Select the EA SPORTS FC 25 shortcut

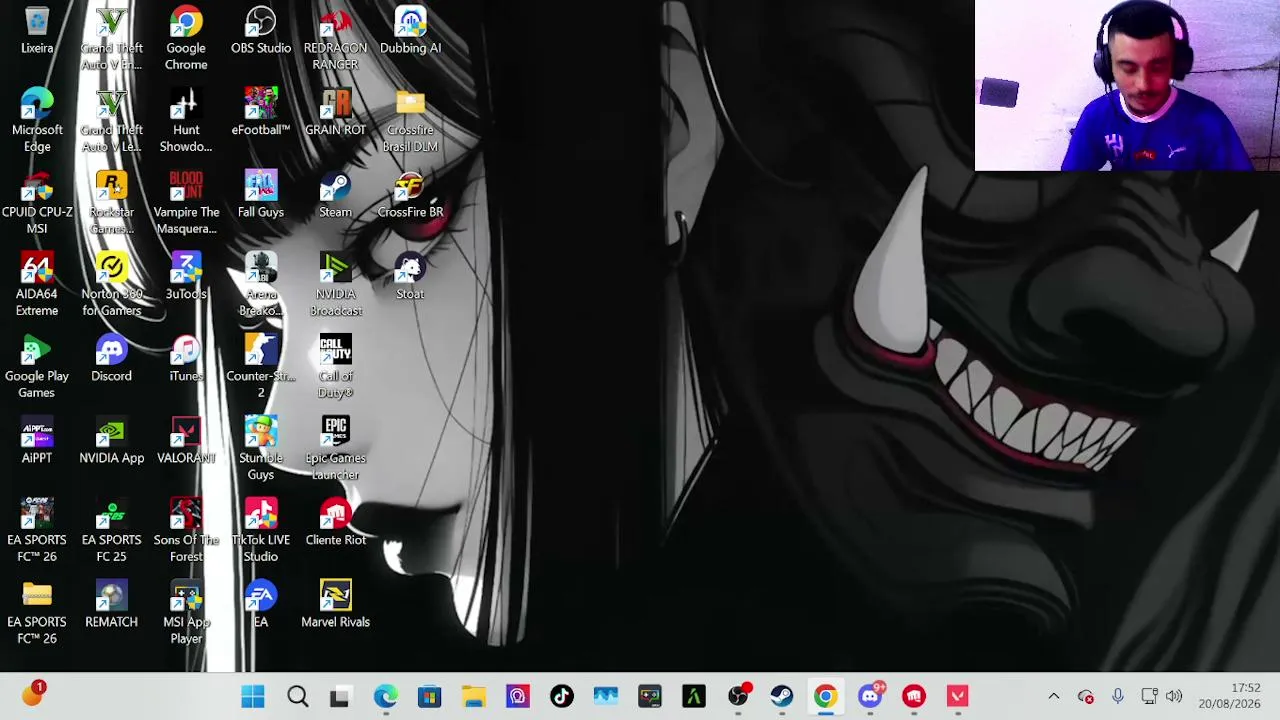pos(111,531)
